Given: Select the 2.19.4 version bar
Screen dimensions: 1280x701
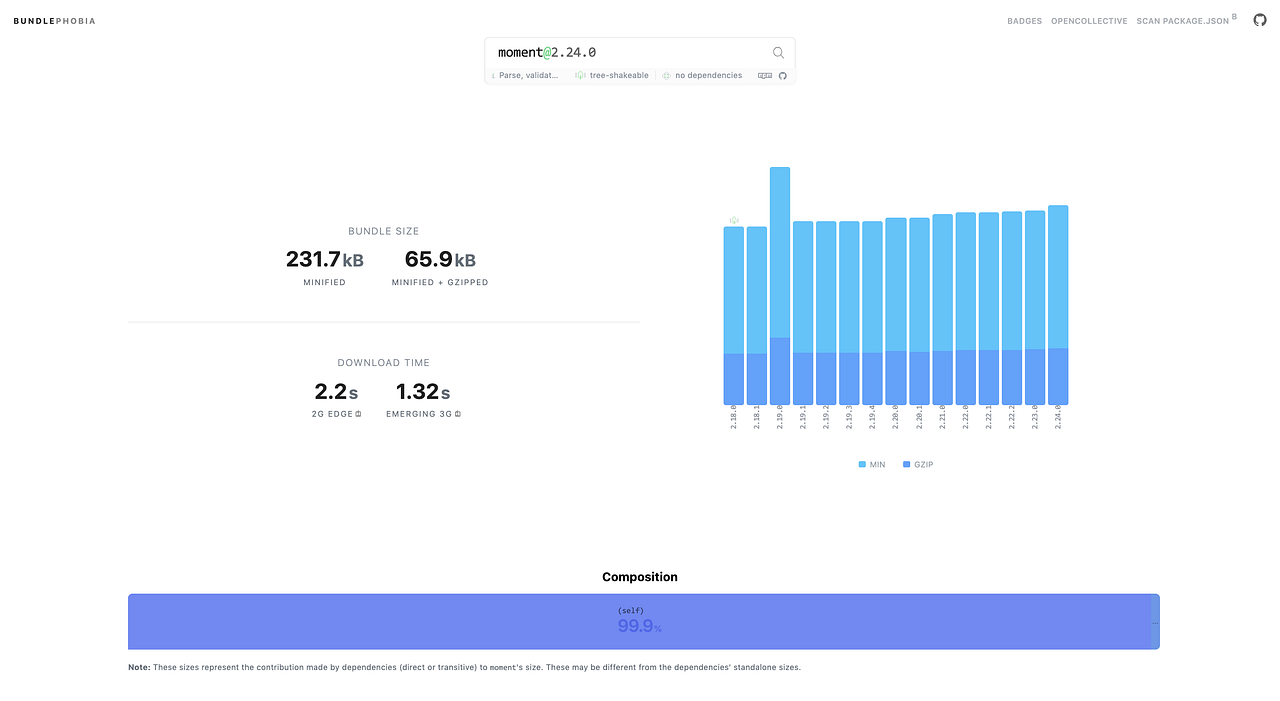Looking at the screenshot, I should [872, 313].
